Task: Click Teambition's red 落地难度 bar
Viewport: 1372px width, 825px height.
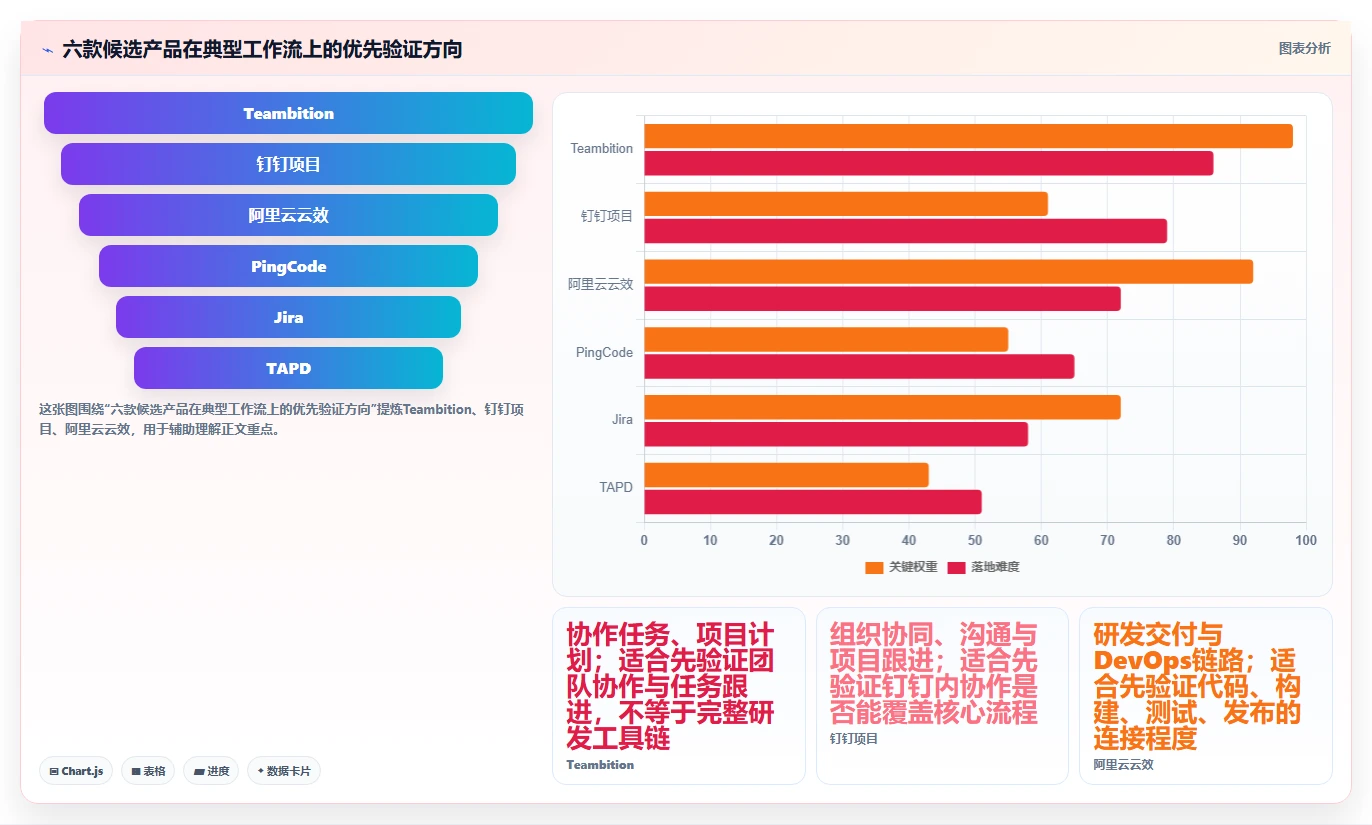Action: [x=928, y=163]
